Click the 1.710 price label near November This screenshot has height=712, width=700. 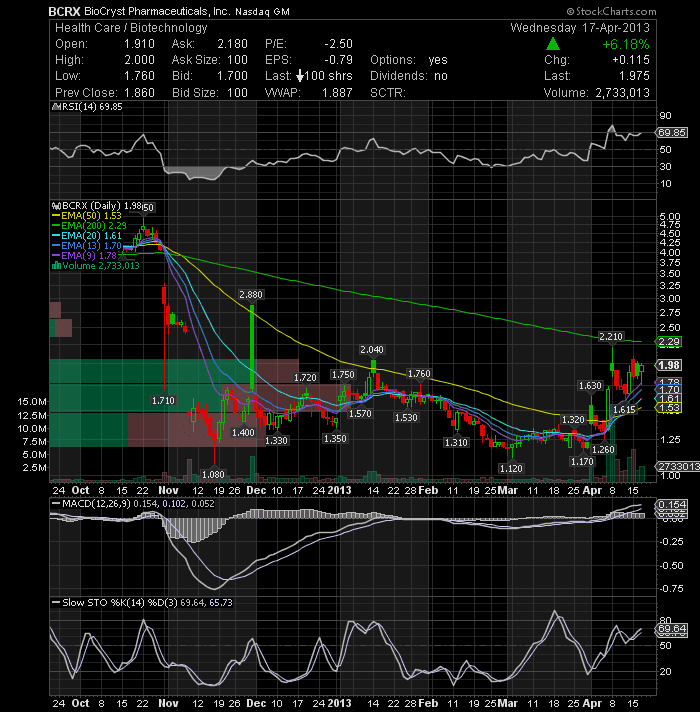click(x=163, y=400)
